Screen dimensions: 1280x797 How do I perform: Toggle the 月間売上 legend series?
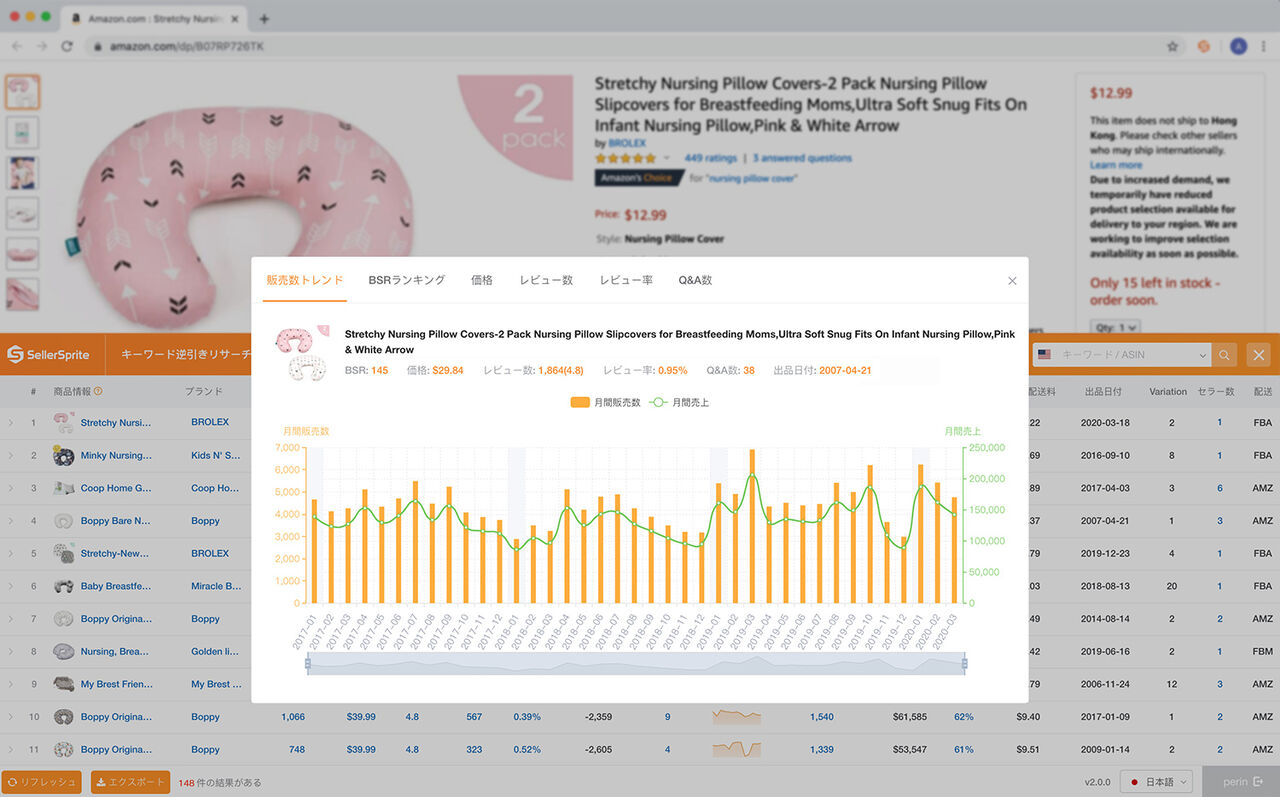[x=679, y=402]
